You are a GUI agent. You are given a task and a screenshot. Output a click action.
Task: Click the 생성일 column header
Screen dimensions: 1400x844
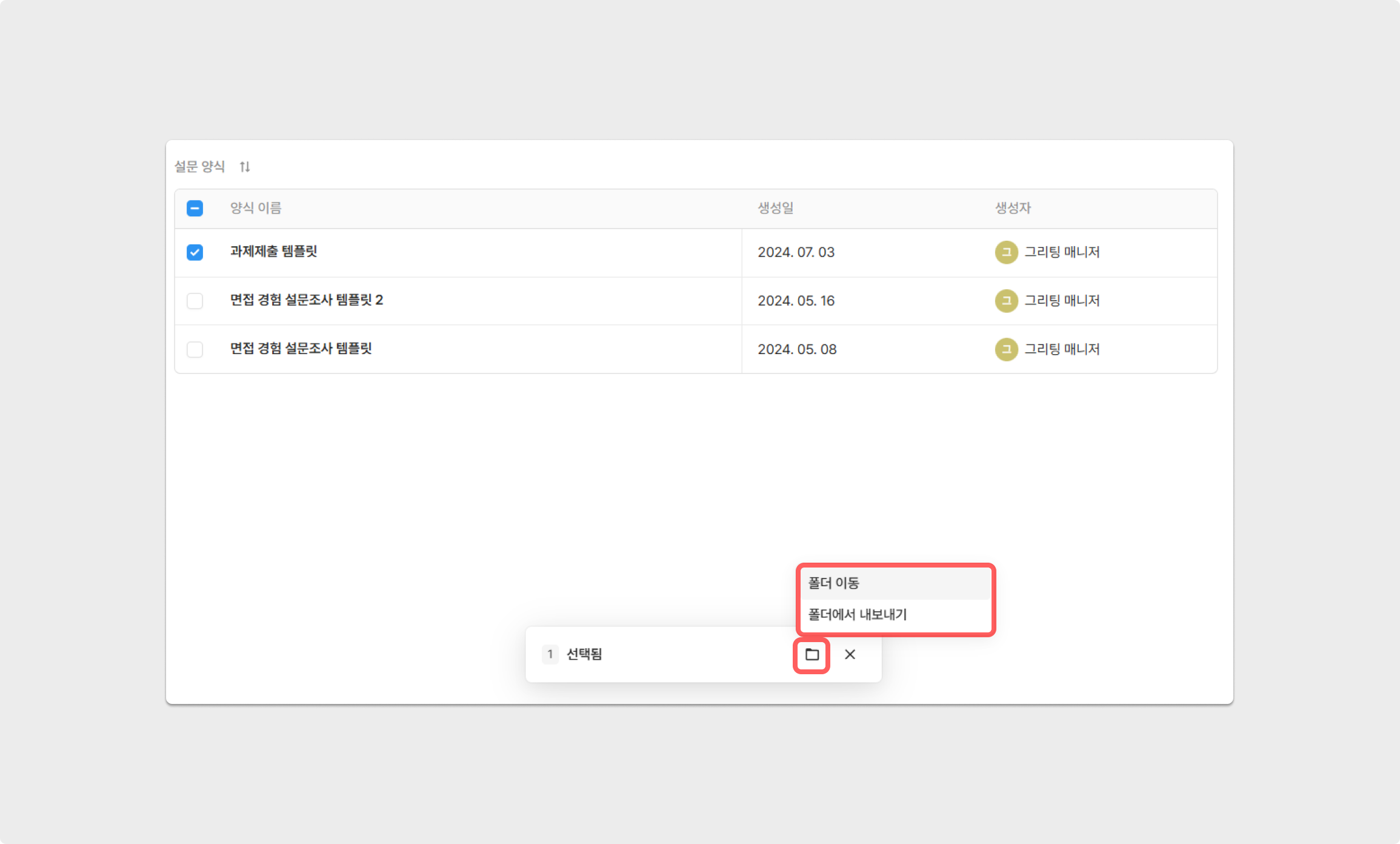(775, 208)
